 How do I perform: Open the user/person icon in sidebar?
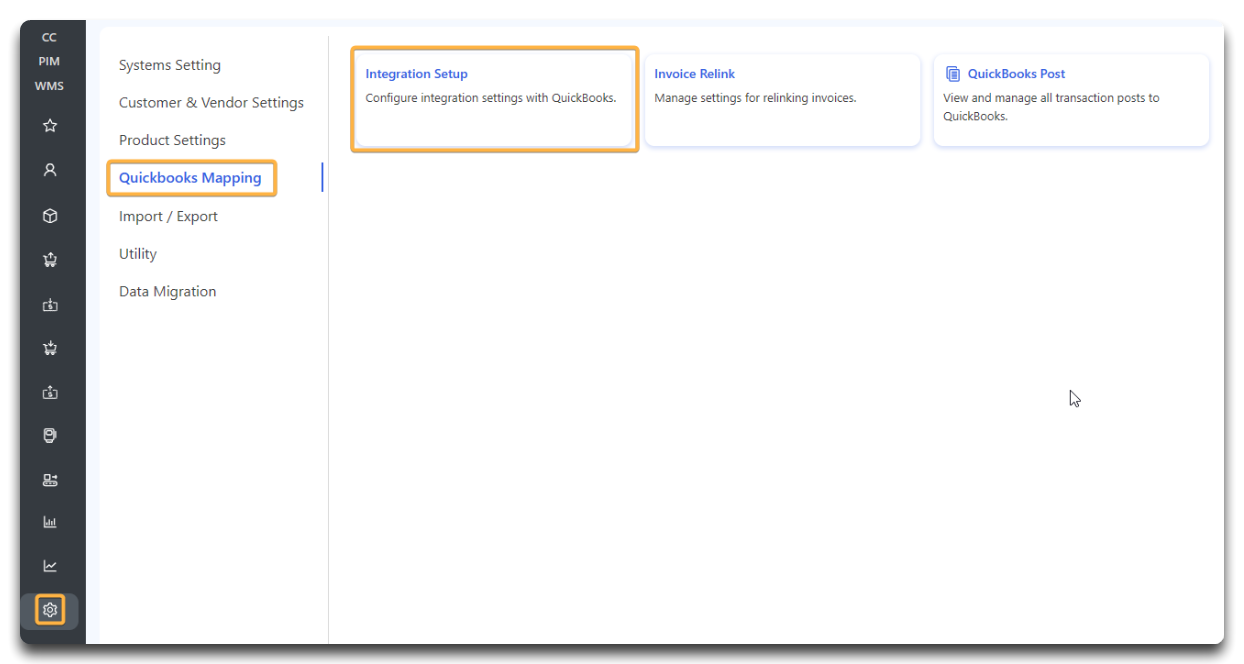click(x=50, y=170)
